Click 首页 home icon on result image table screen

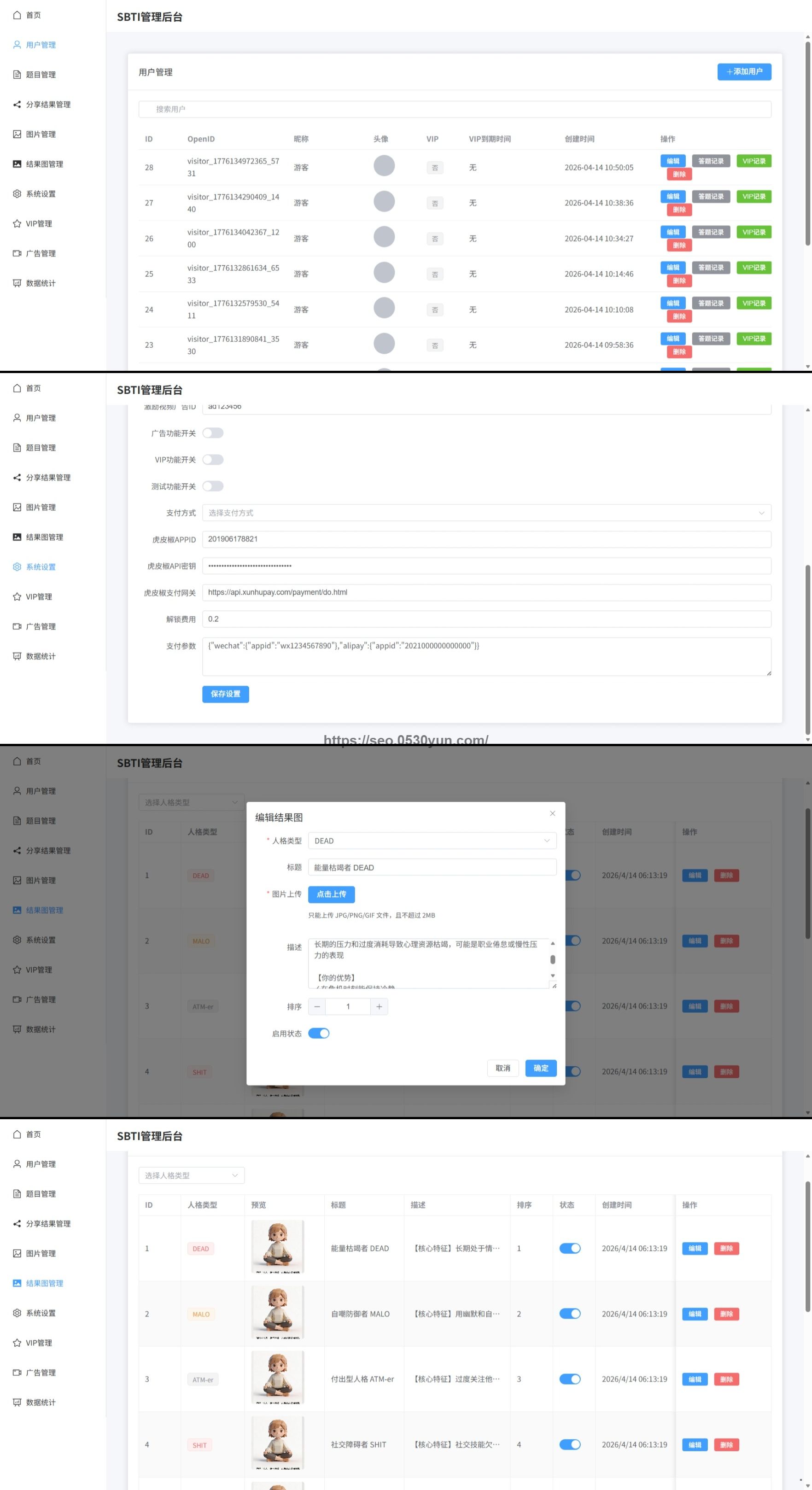pyautogui.click(x=18, y=1134)
